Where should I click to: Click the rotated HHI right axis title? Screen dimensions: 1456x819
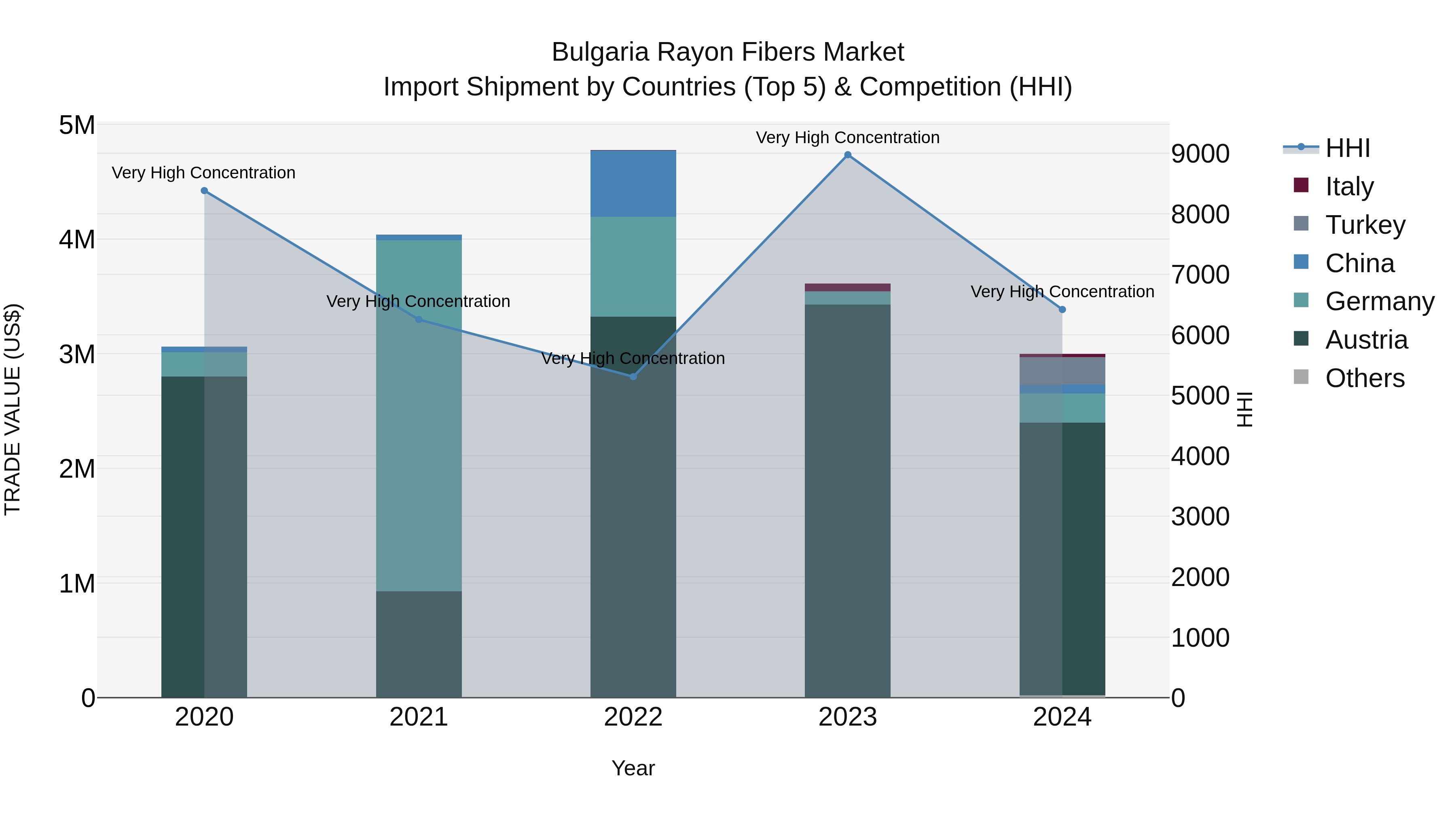click(1244, 409)
